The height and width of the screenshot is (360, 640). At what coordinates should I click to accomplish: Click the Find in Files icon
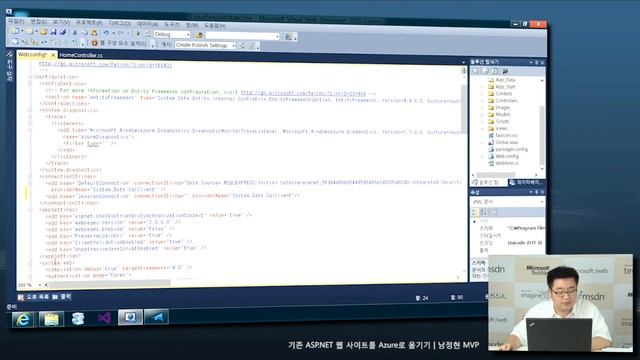tap(199, 36)
